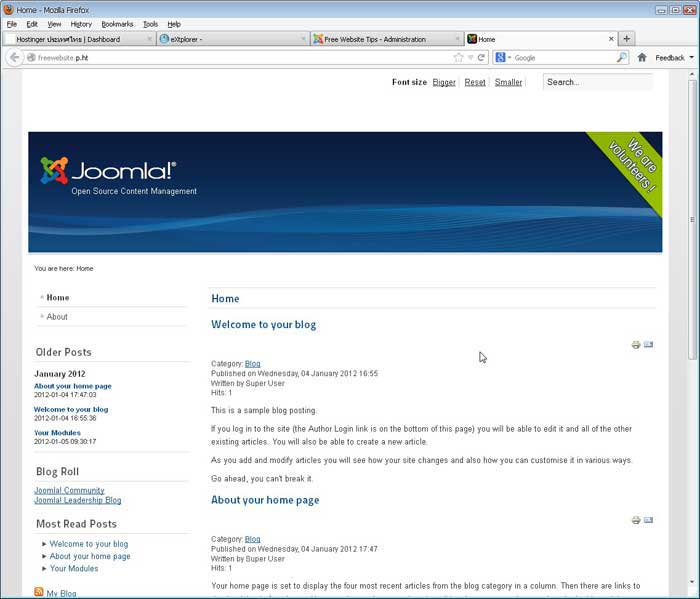Close the Home tab
Screen dimensions: 700x599
[611, 39]
